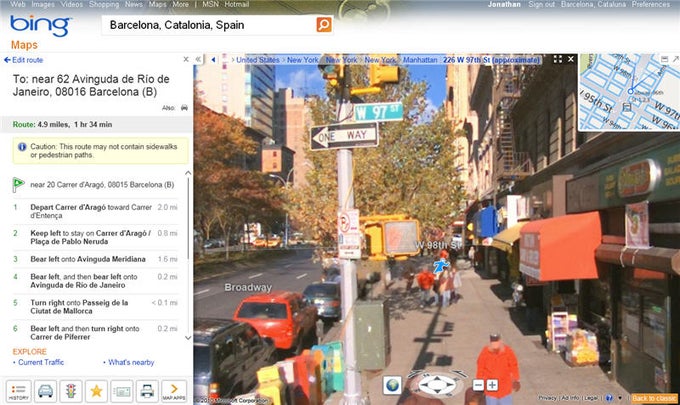
Task: Click start location near 20 Carrer d'Aragó
Action: click(102, 184)
